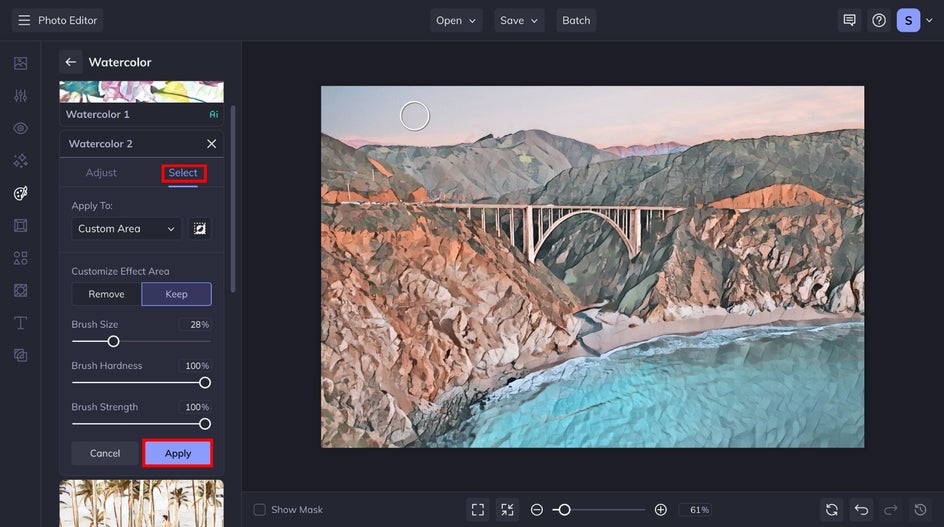The width and height of the screenshot is (944, 527).
Task: Click the Apply button
Action: 178,454
